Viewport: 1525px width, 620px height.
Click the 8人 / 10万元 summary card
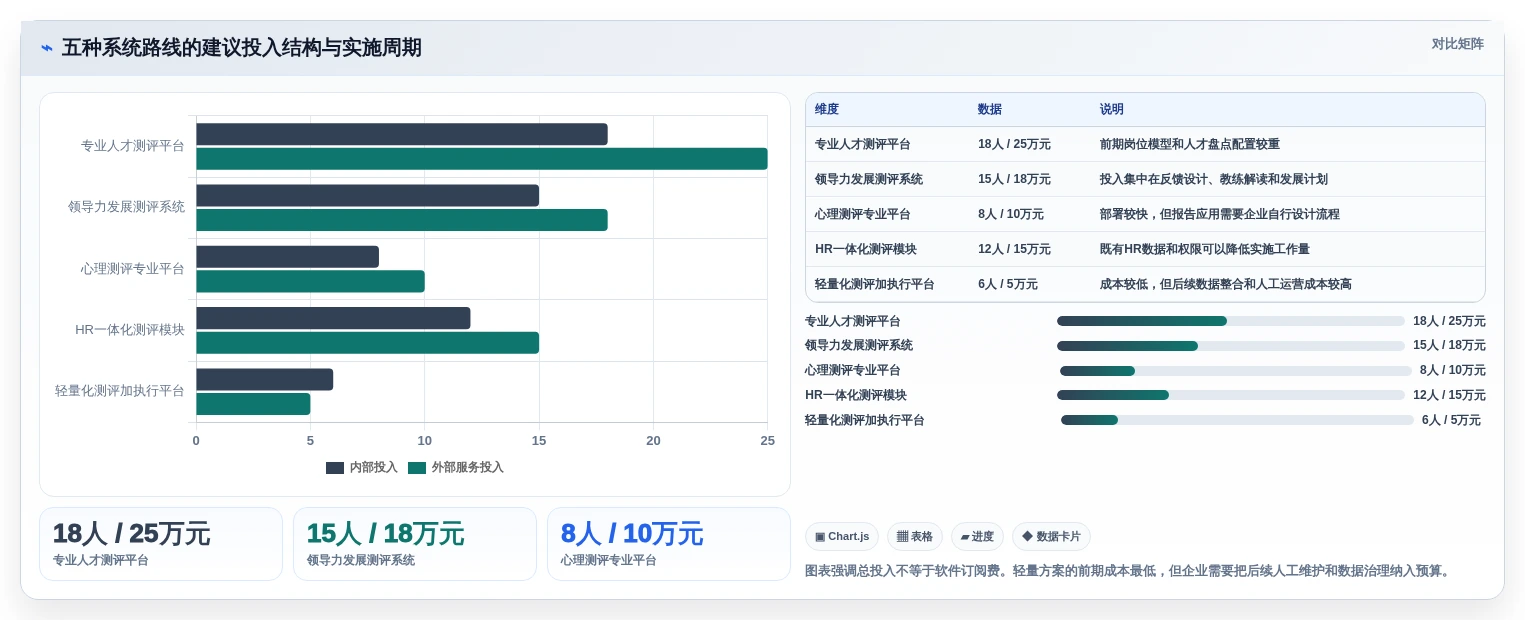point(669,544)
